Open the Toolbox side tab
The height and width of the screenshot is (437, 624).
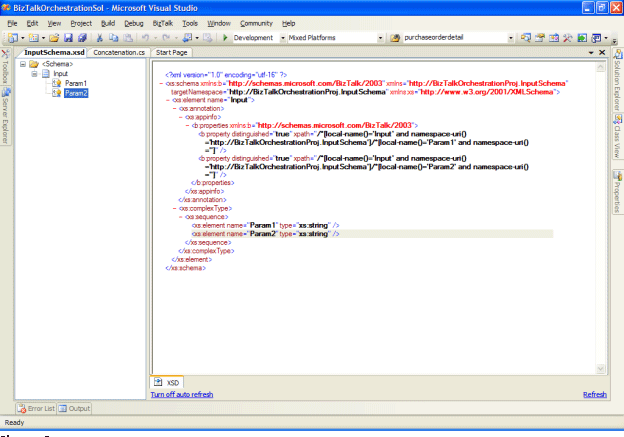(x=5, y=67)
